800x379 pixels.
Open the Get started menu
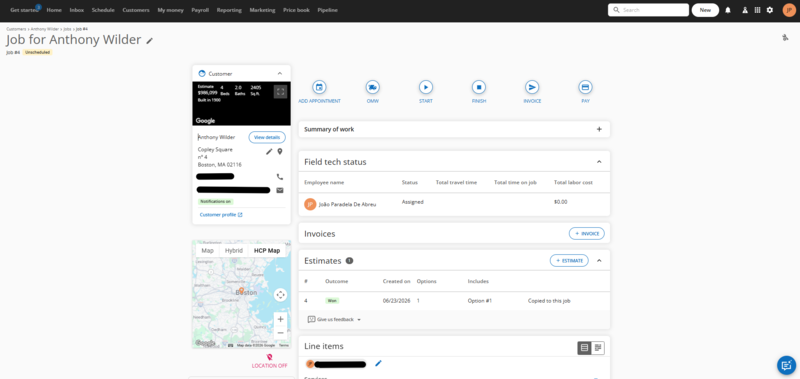(24, 10)
